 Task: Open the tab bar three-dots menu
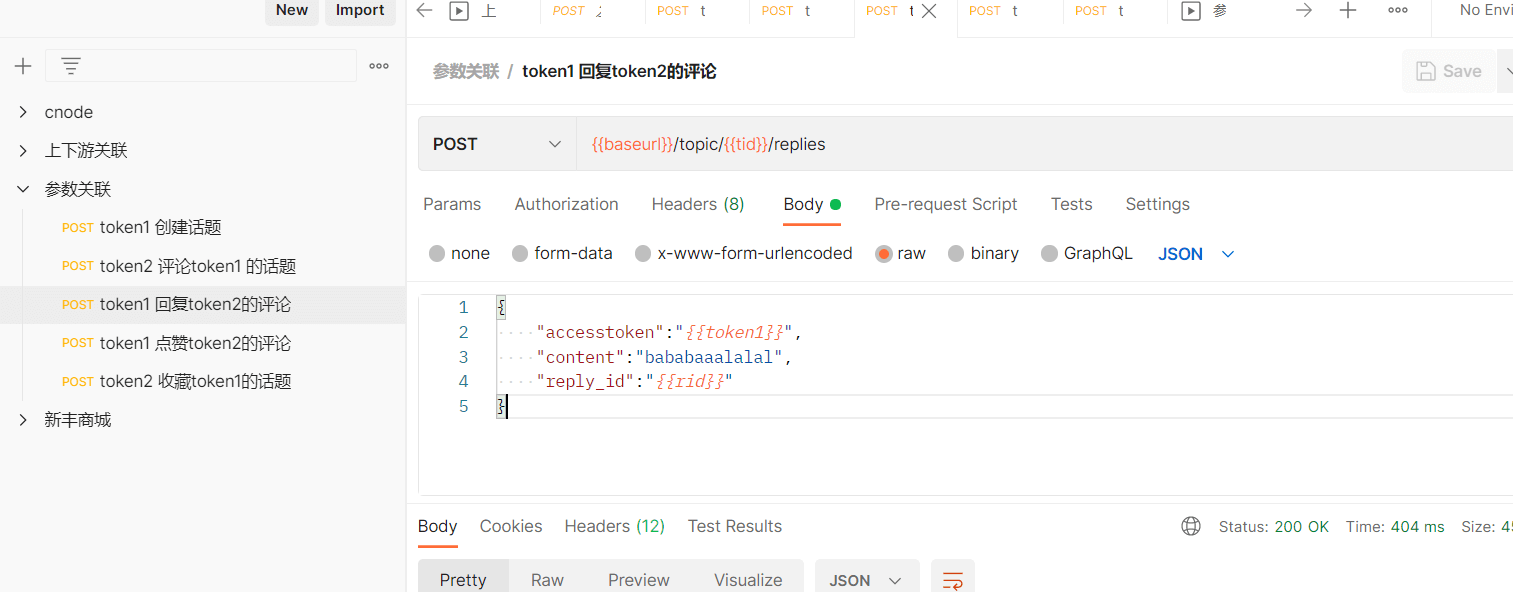(x=1398, y=11)
